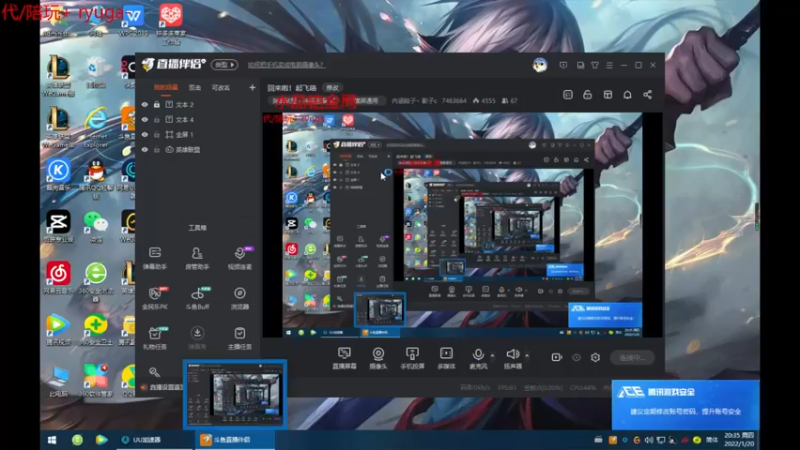This screenshot has width=800, height=450.
Task: Click the layout grid icon above preview
Action: pos(608,95)
